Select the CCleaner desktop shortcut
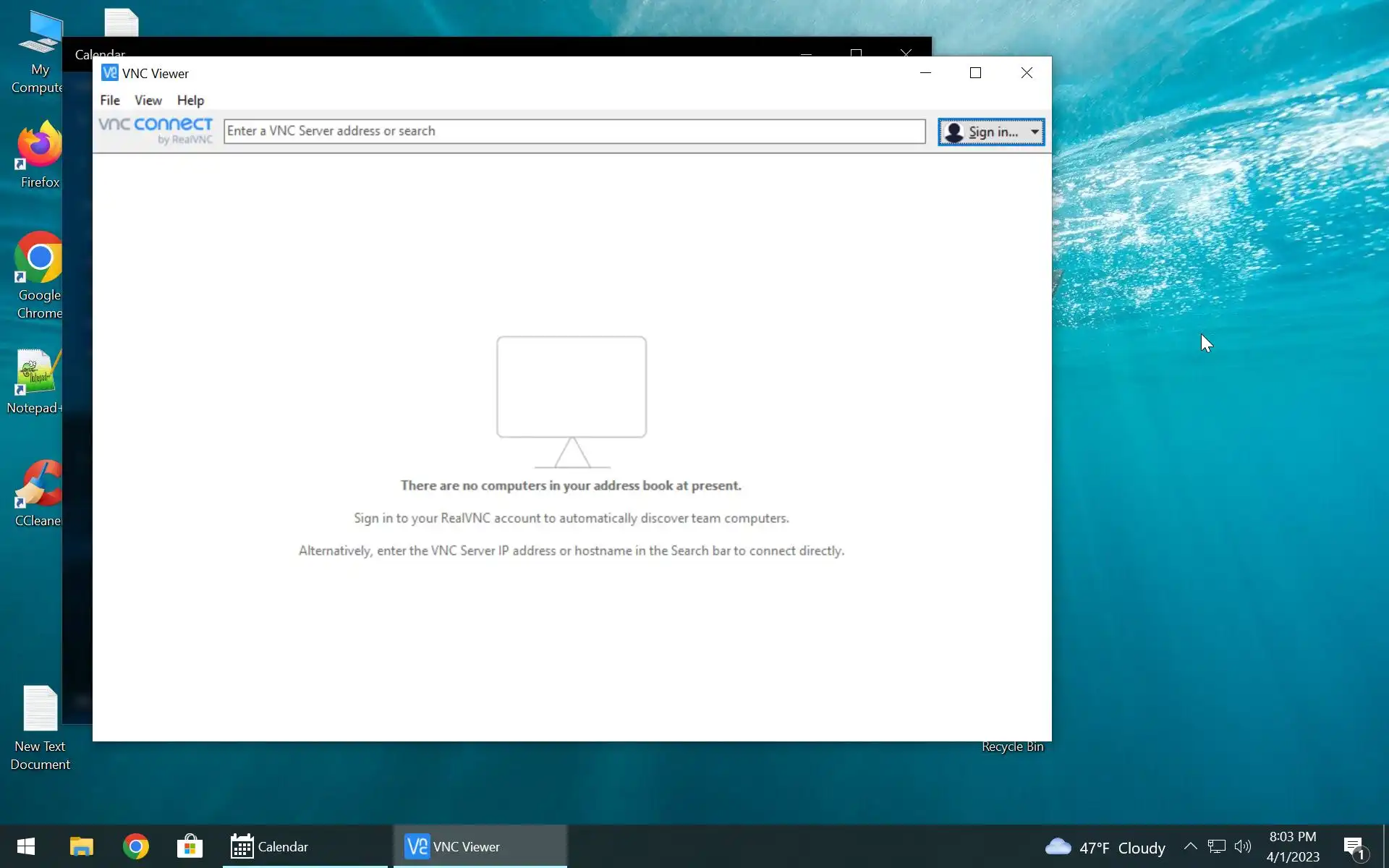 (x=41, y=485)
